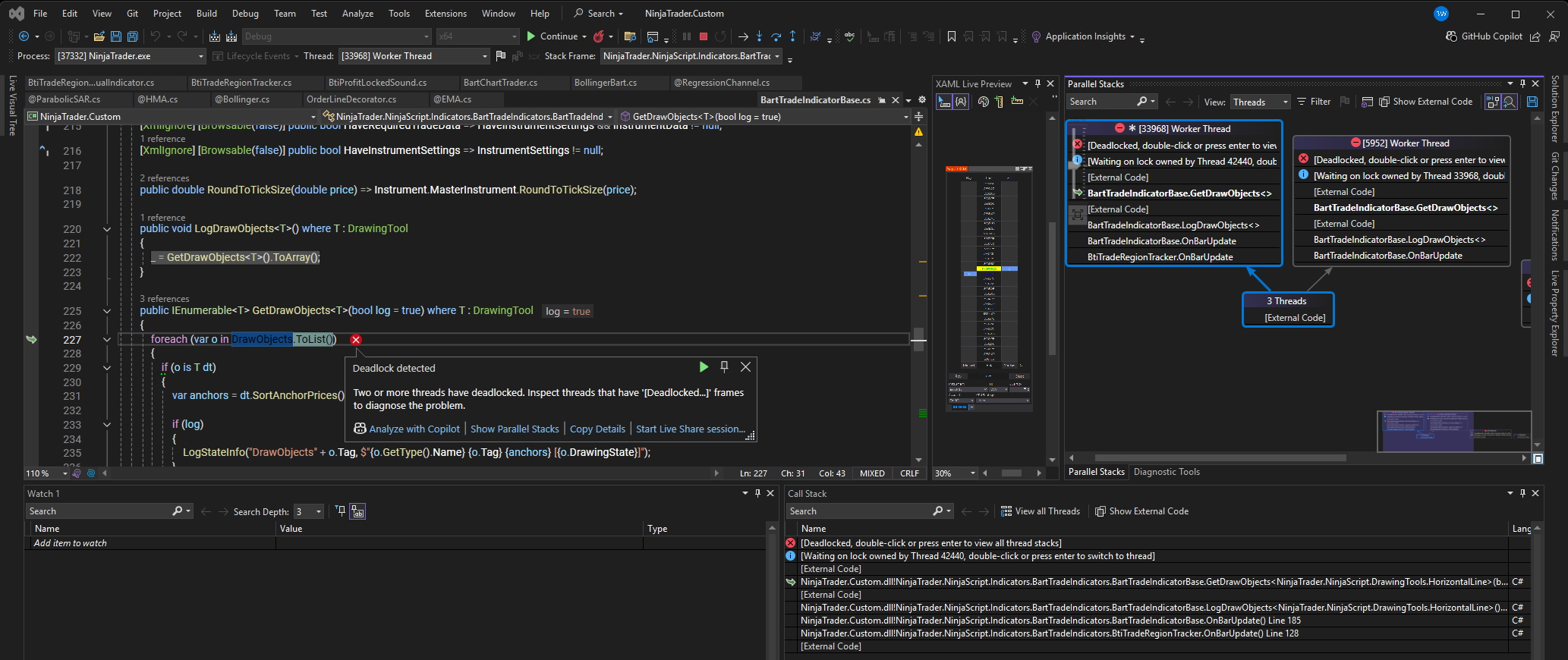Click the Step Out arrow icon
Viewport: 1568px width, 660px height.
click(792, 36)
